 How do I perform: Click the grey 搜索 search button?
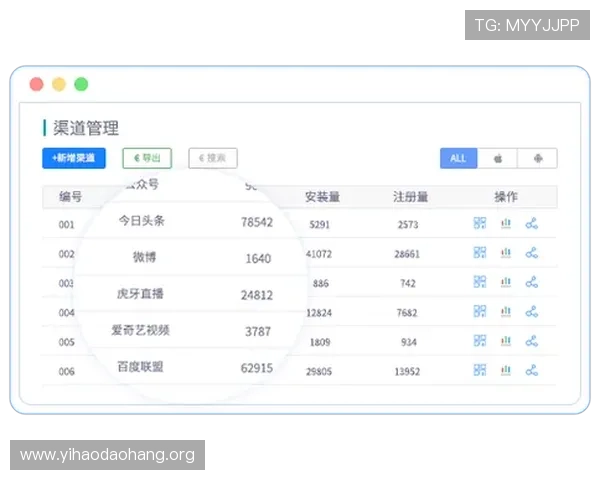[213, 158]
